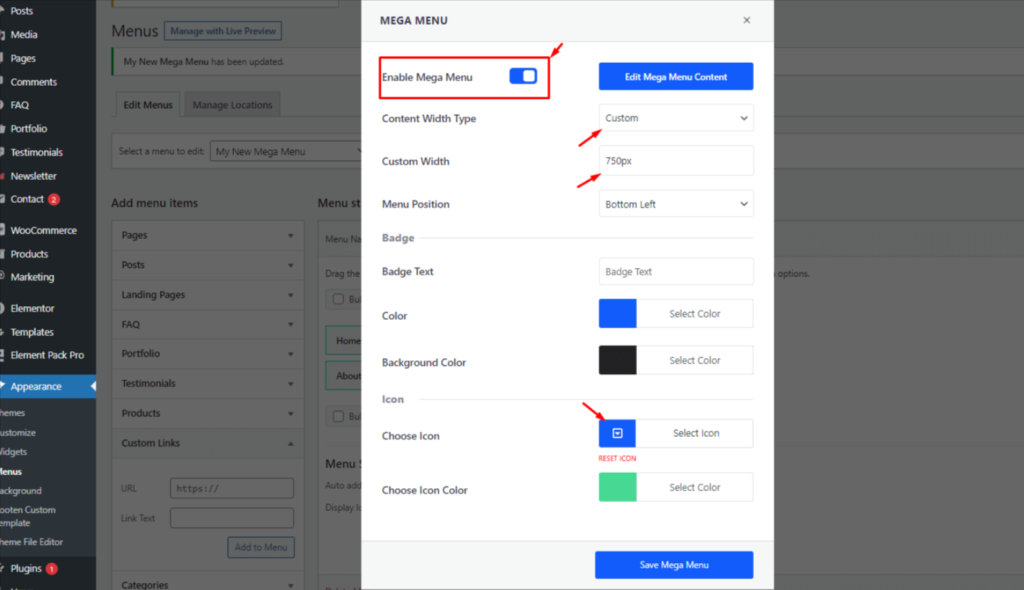Close the Mega Menu dialog with the X

point(746,20)
